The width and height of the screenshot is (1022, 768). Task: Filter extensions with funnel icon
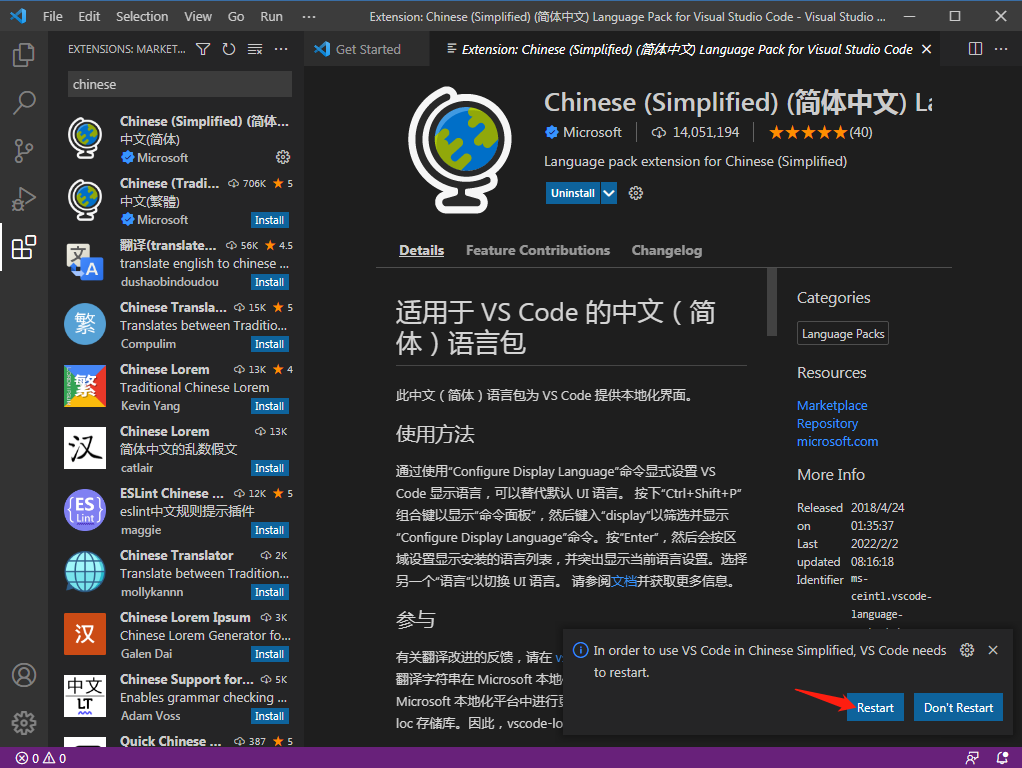[x=203, y=49]
